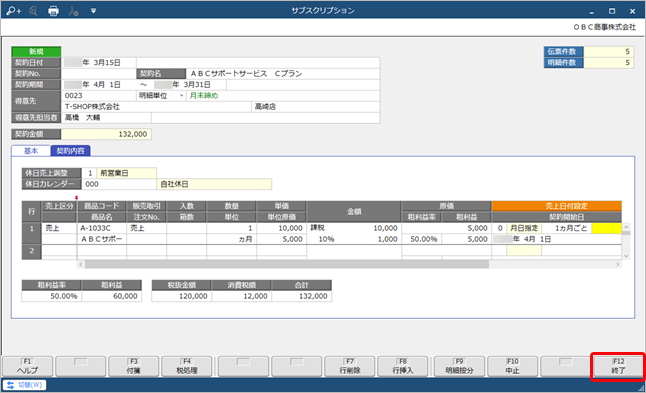Click the grid scroll right arrow
646x393 pixels.
point(618,264)
